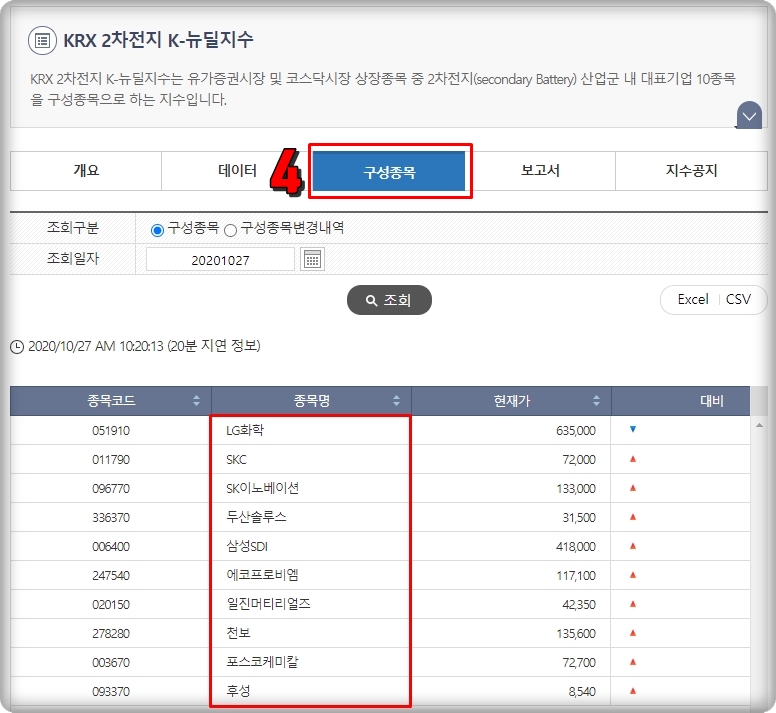Choose the 구성종목변경내역 radio option
This screenshot has height=713, width=776.
tap(230, 230)
